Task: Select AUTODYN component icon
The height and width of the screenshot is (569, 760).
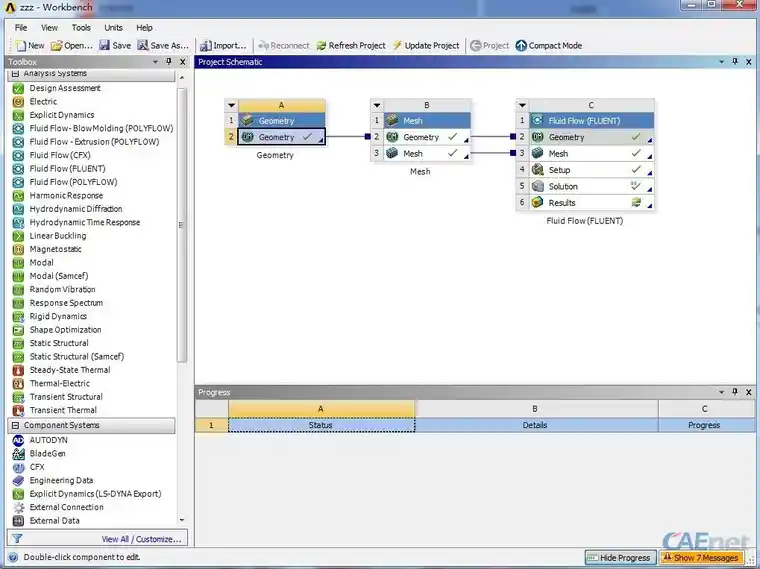Action: coord(18,441)
